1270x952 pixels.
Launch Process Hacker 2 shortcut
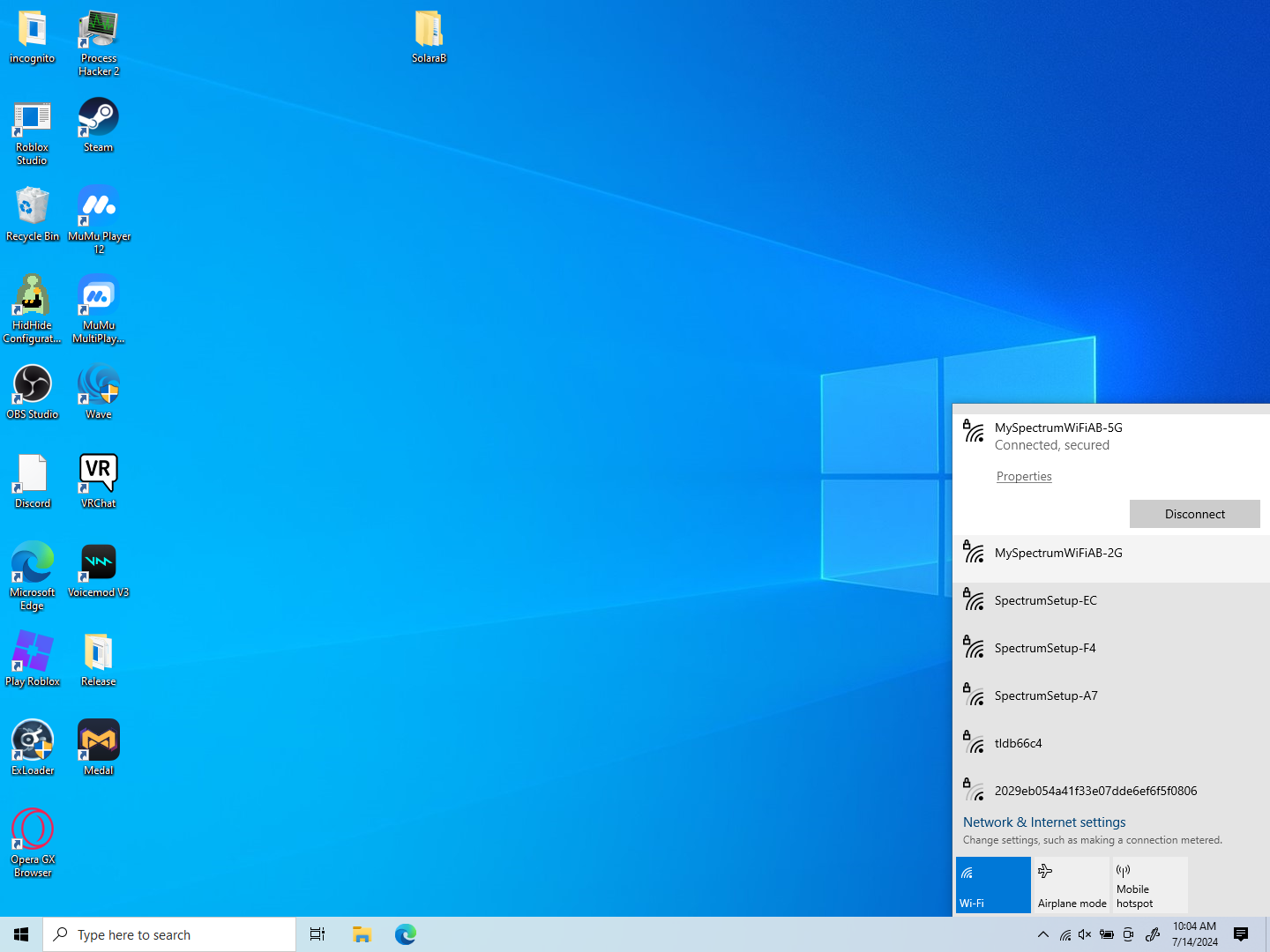click(99, 44)
